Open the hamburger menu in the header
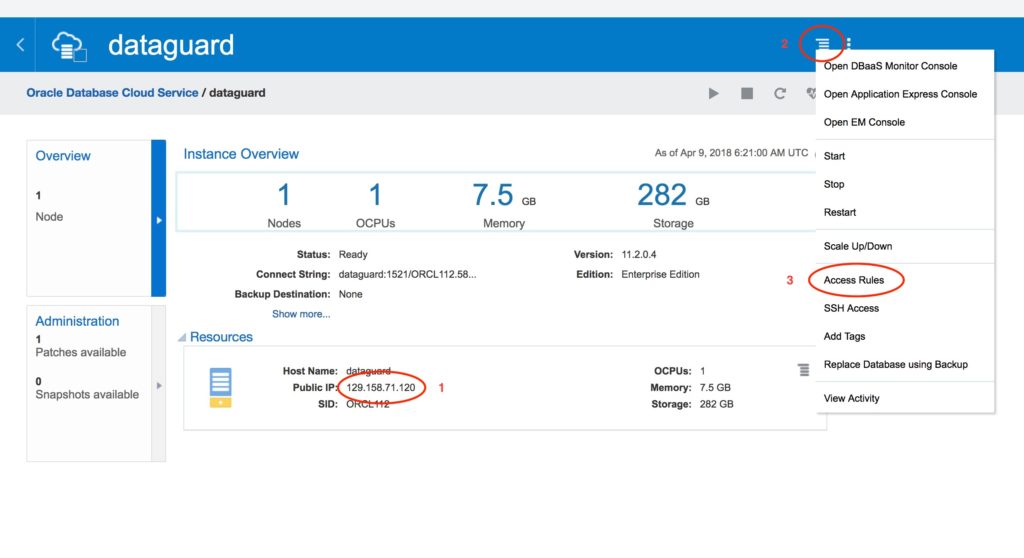Viewport: 1024px width, 558px height. pos(822,43)
